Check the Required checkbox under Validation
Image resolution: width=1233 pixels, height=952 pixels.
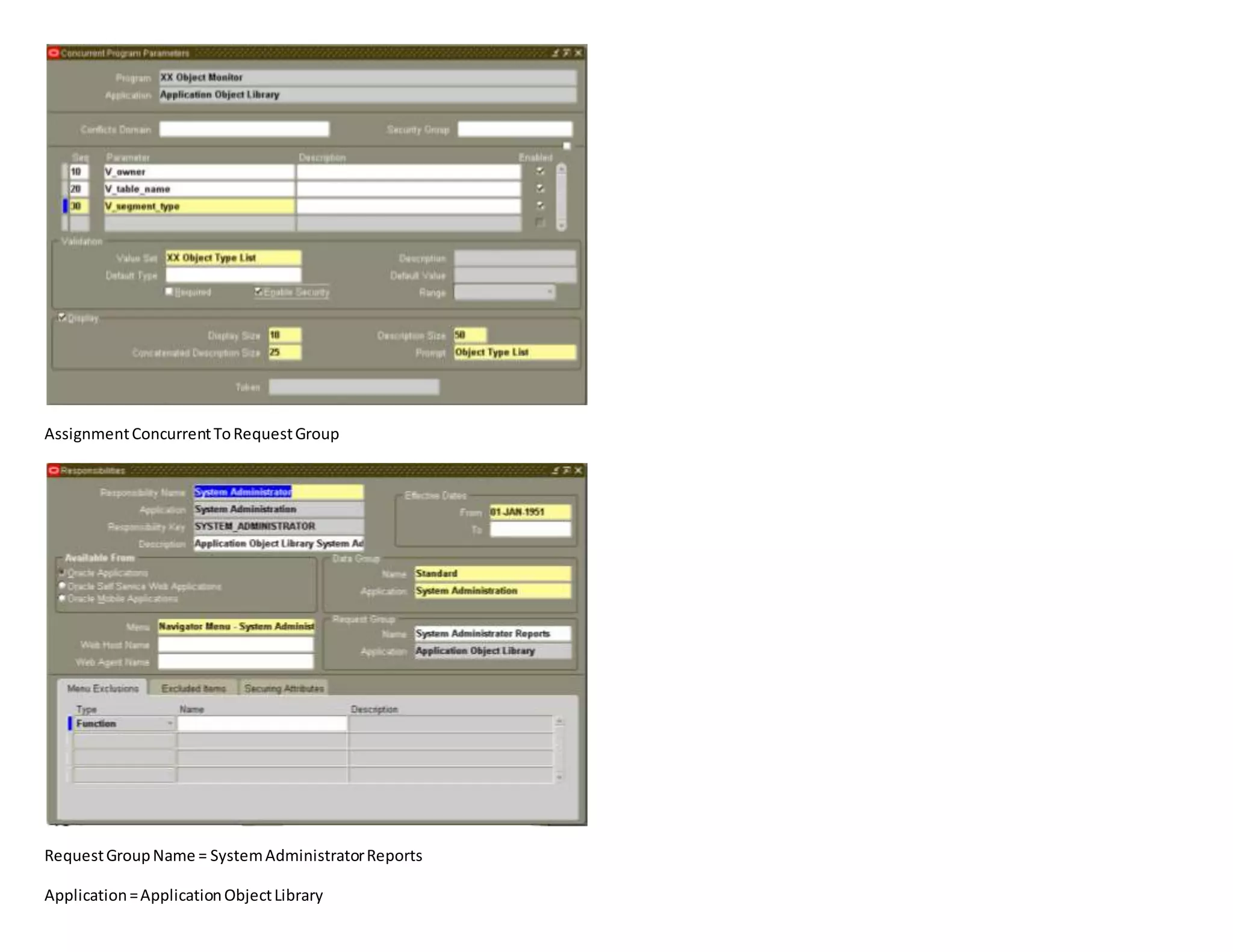pos(169,291)
